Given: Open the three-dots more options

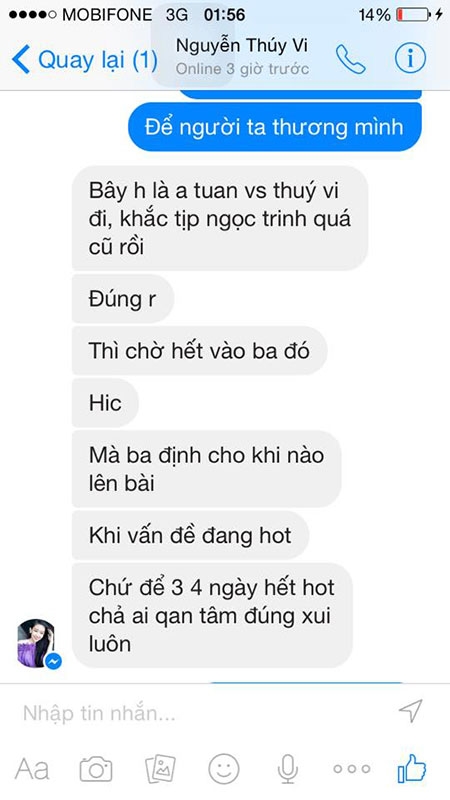Looking at the screenshot, I should [x=352, y=768].
